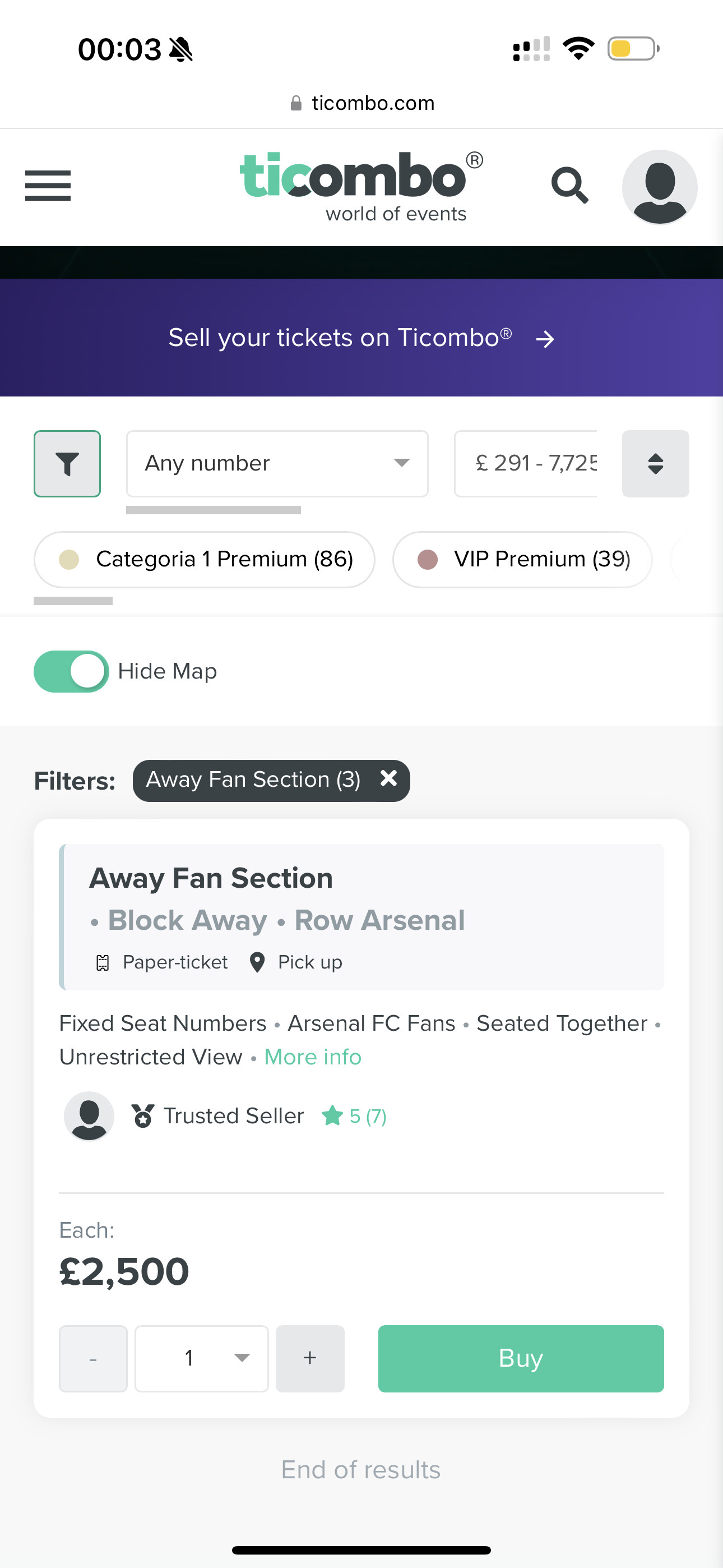Open the user profile avatar
The height and width of the screenshot is (1568, 723).
659,187
